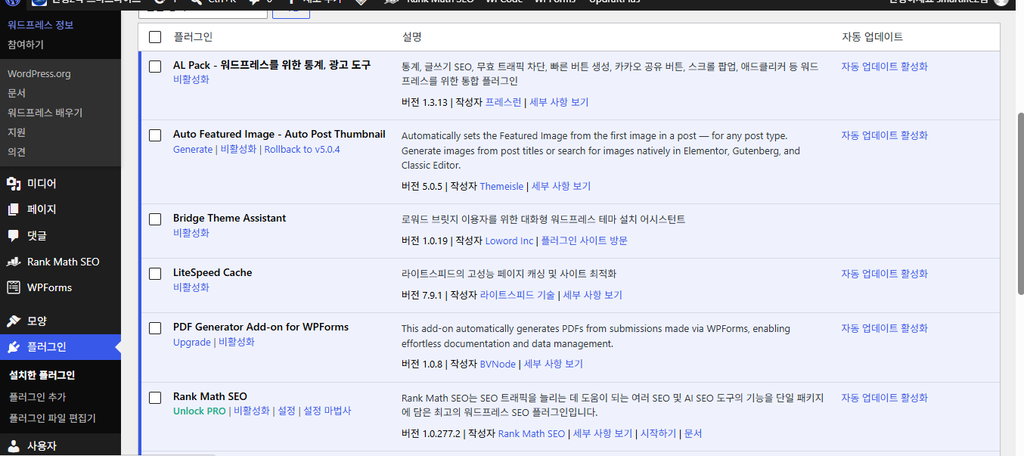The height and width of the screenshot is (456, 1024).
Task: Open 플러그인 추가 submenu item
Action: point(37,397)
